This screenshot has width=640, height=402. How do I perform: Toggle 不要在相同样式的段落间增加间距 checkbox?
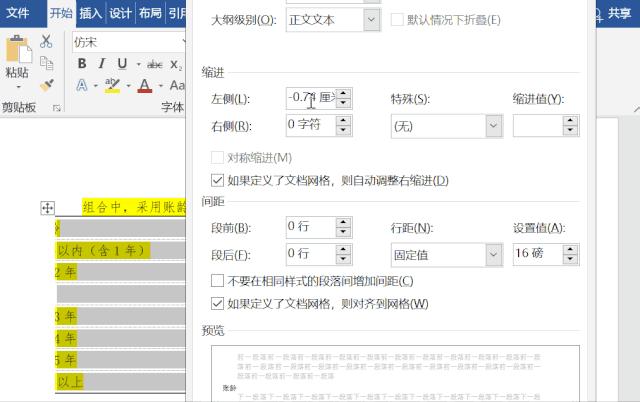click(217, 280)
